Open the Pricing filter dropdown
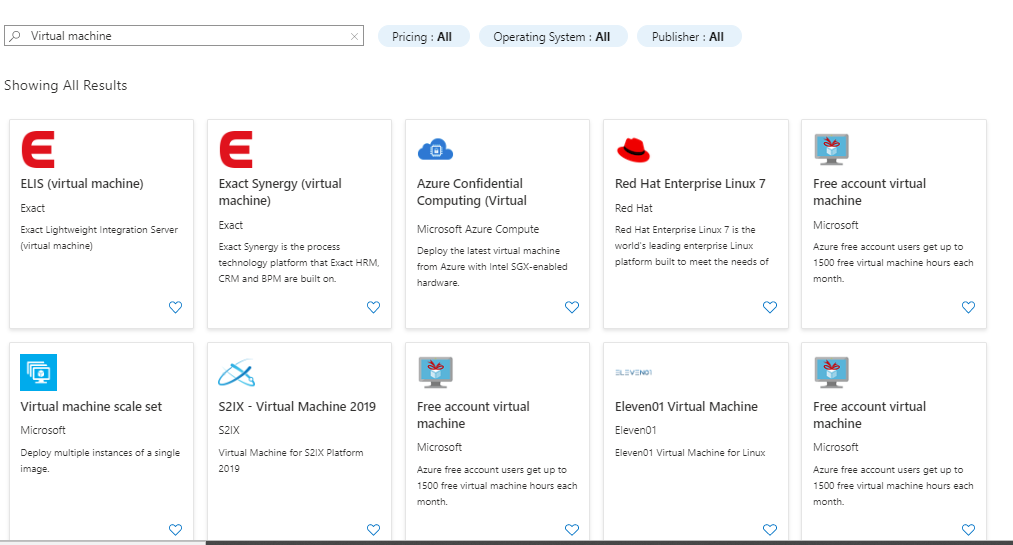Image resolution: width=1013 pixels, height=545 pixels. [x=423, y=37]
